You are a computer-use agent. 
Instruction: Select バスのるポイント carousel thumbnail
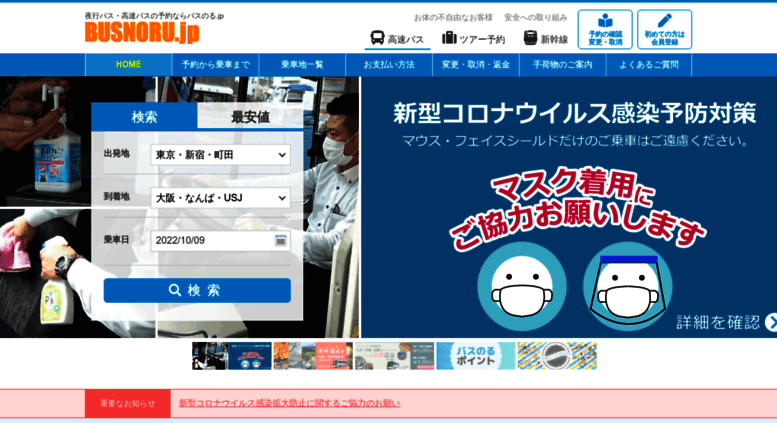476,356
